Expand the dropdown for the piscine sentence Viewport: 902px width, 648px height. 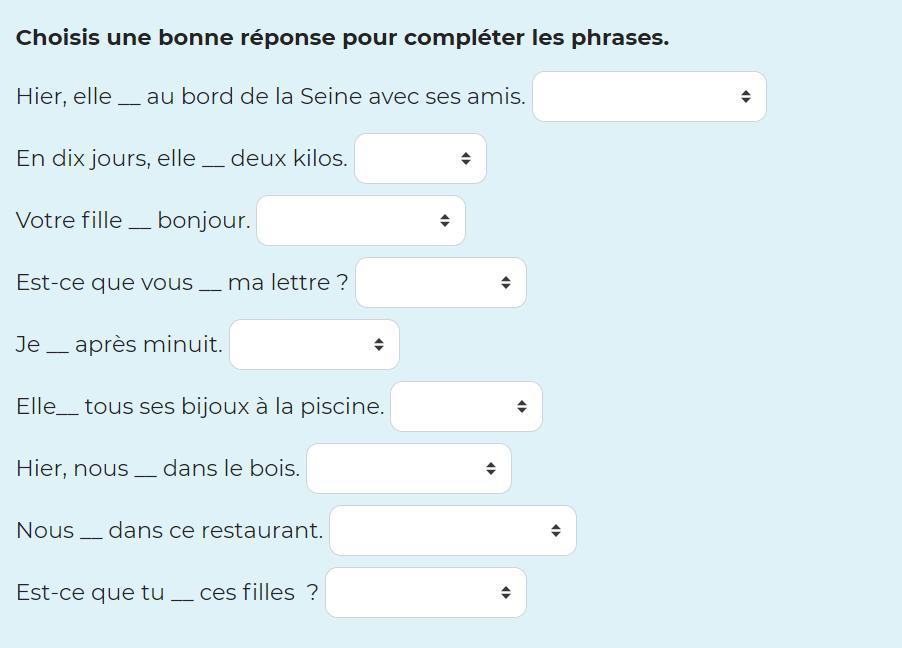466,407
